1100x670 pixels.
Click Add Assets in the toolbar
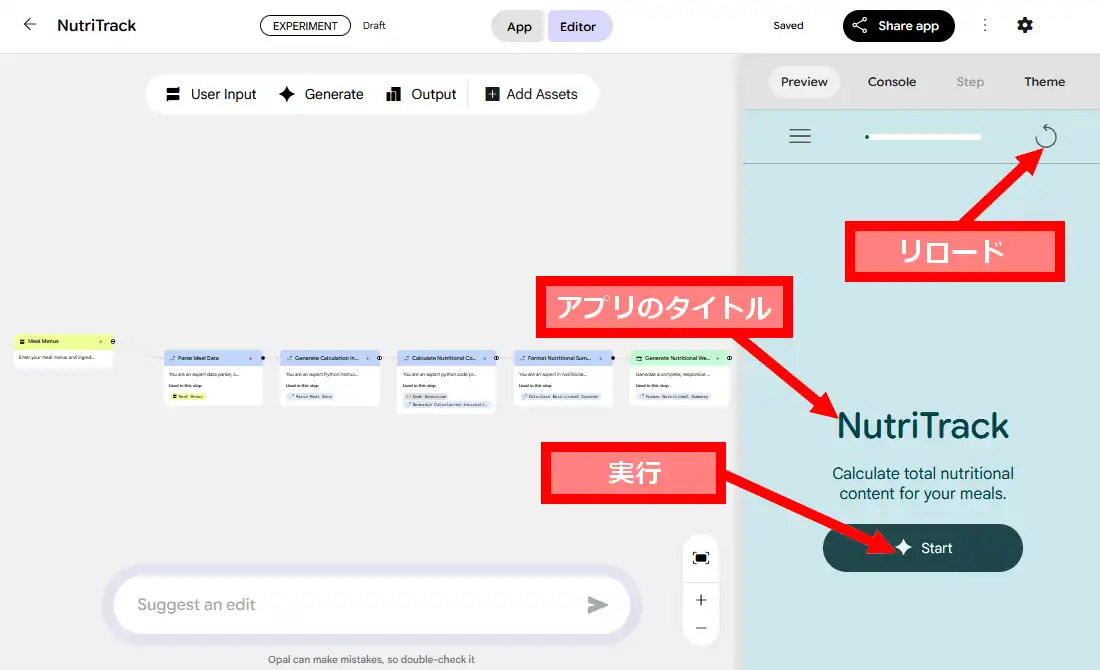tap(531, 94)
